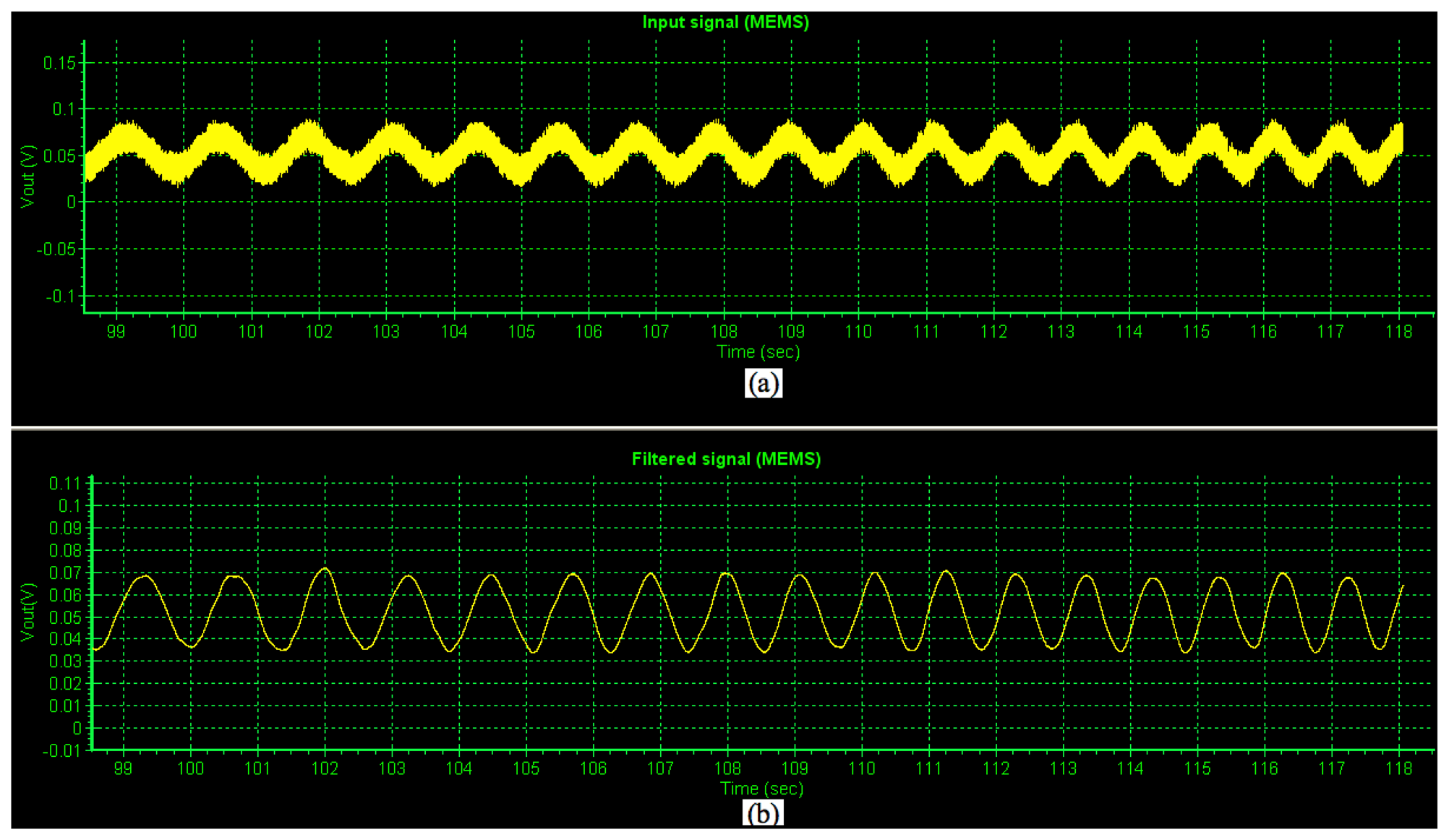Click the bottom chart 'Time (sec)' axis label
The width and height of the screenshot is (1449, 840).
click(761, 789)
